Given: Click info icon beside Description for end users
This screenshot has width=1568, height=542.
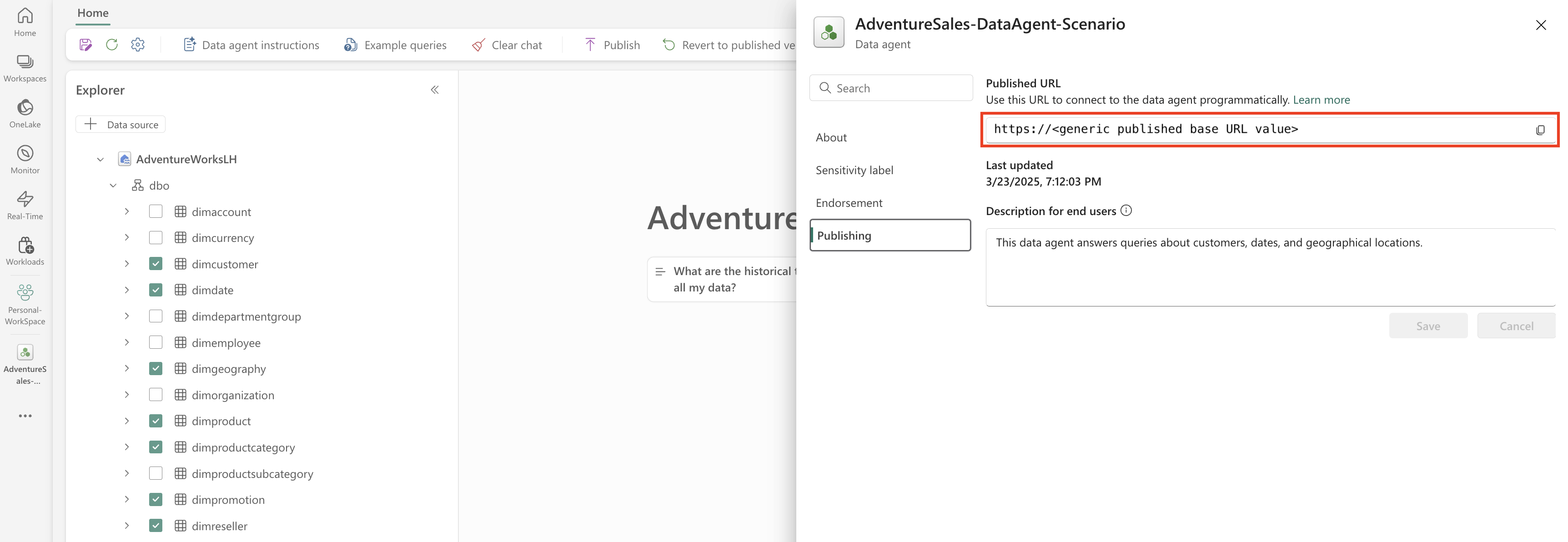Looking at the screenshot, I should pyautogui.click(x=1126, y=211).
